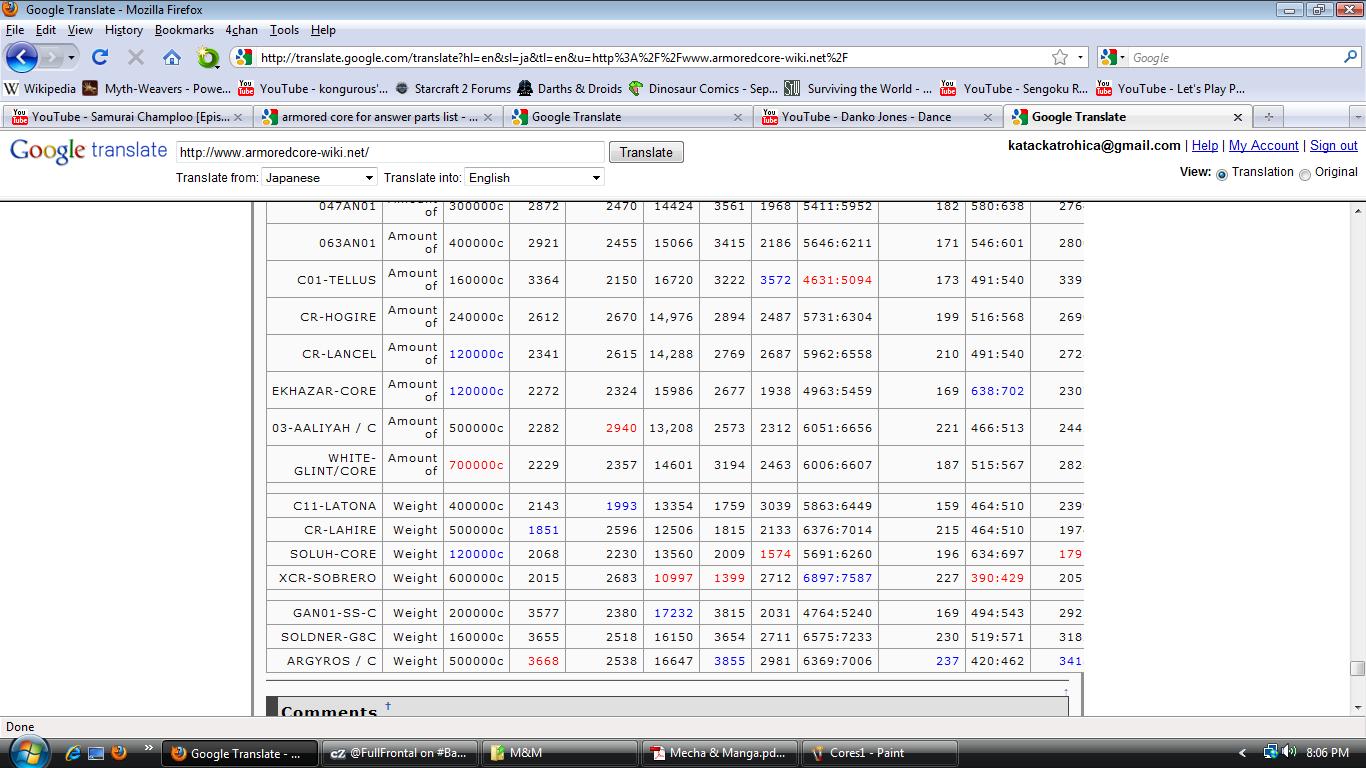Focus the browser address bar
Image resolution: width=1366 pixels, height=768 pixels.
tap(650, 57)
